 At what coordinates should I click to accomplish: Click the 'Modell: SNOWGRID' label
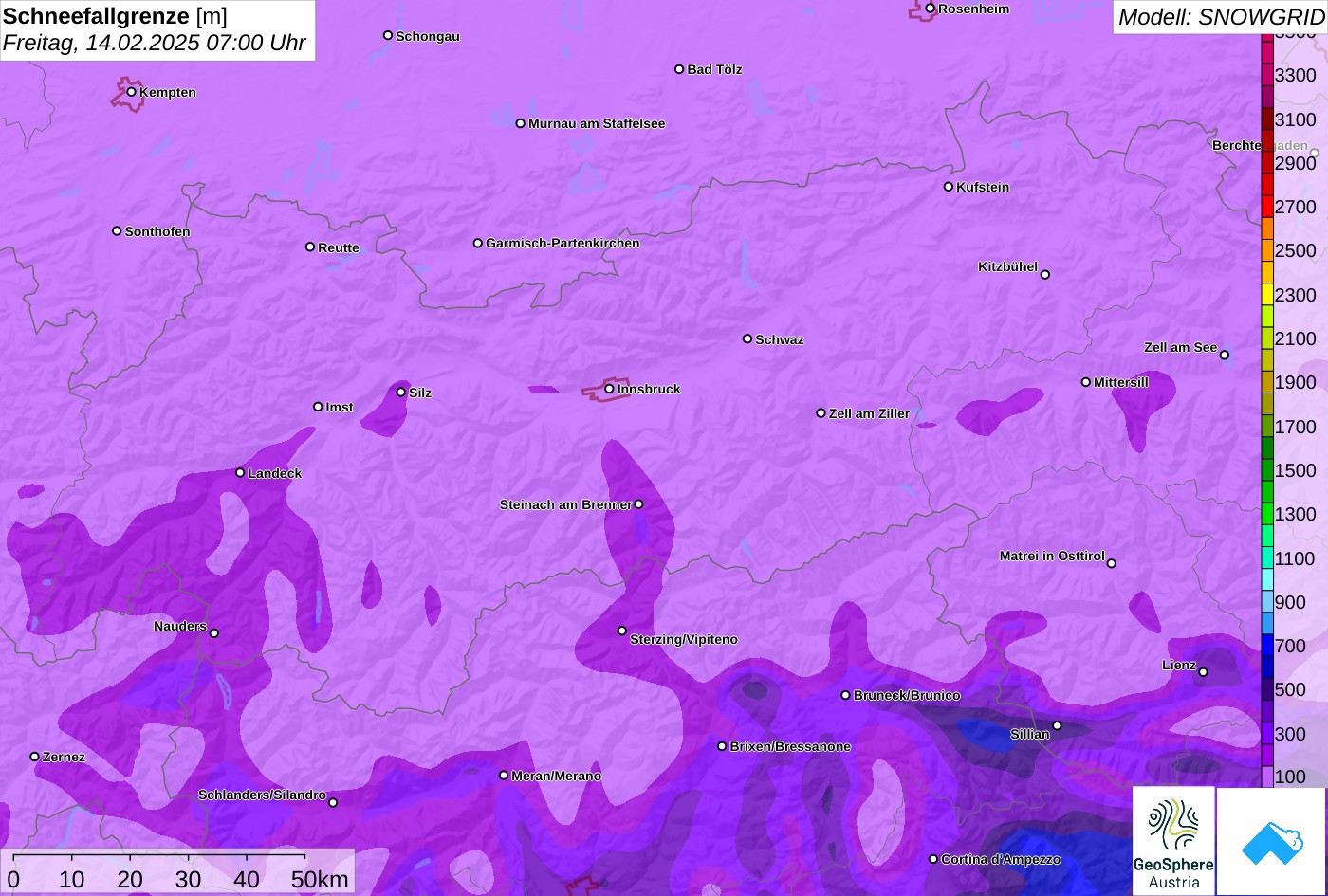pos(1221,17)
